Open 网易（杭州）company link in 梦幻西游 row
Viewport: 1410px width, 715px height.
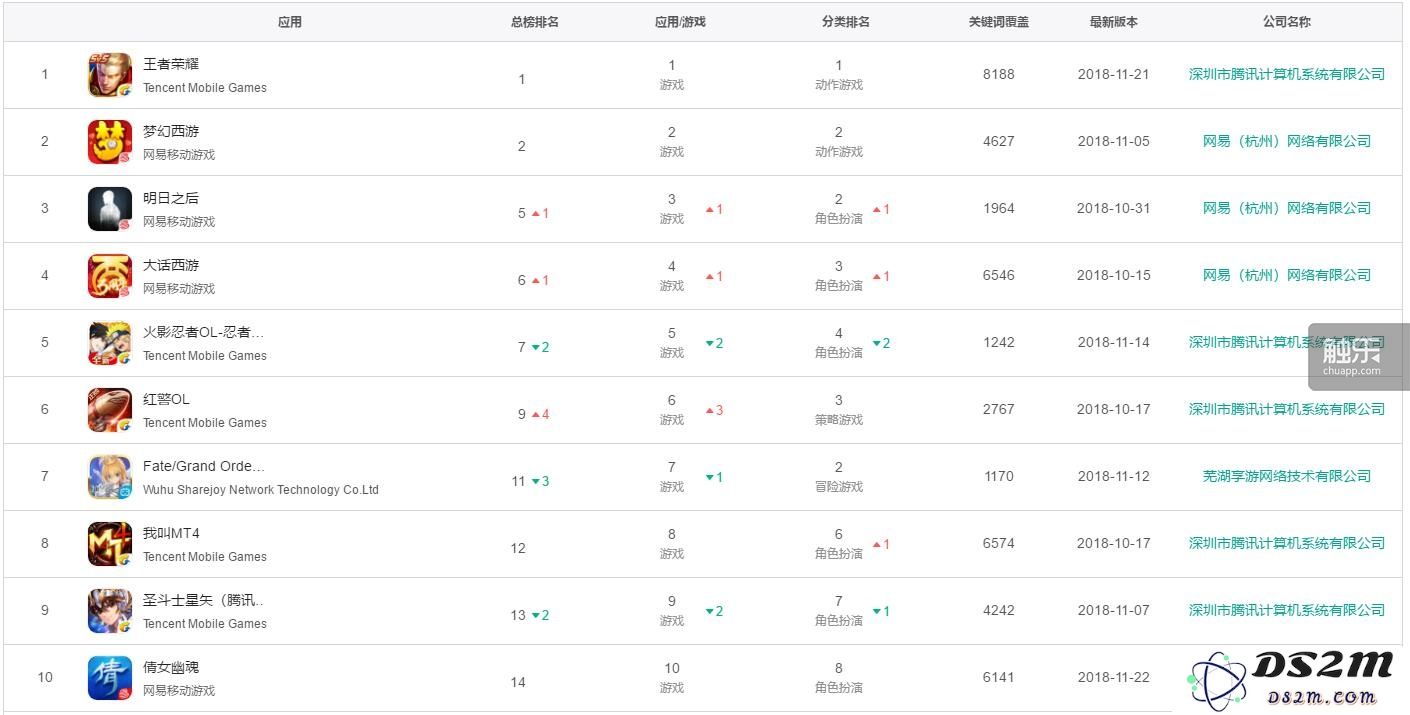coord(1286,141)
